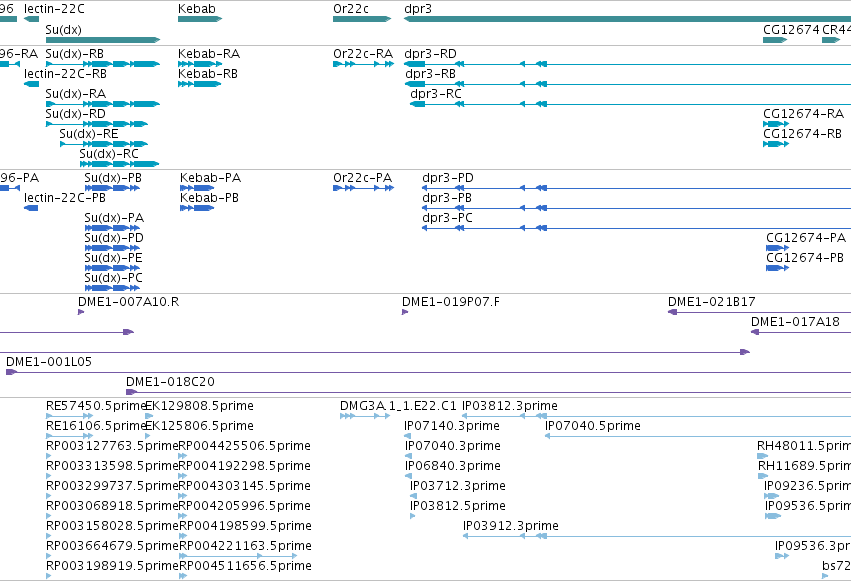Select protein Su(dx)-PE
The image size is (851, 581).
tap(112, 268)
